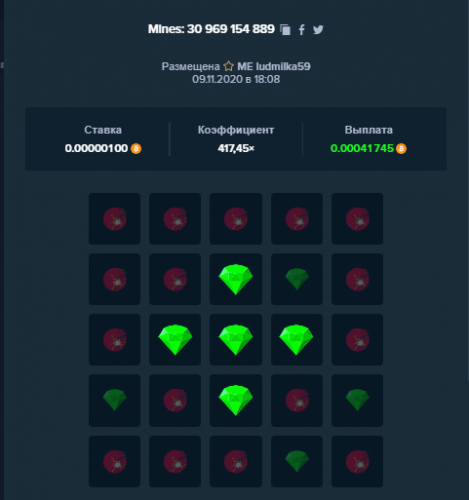Click the leftmost bright gem in the third row

[175, 340]
